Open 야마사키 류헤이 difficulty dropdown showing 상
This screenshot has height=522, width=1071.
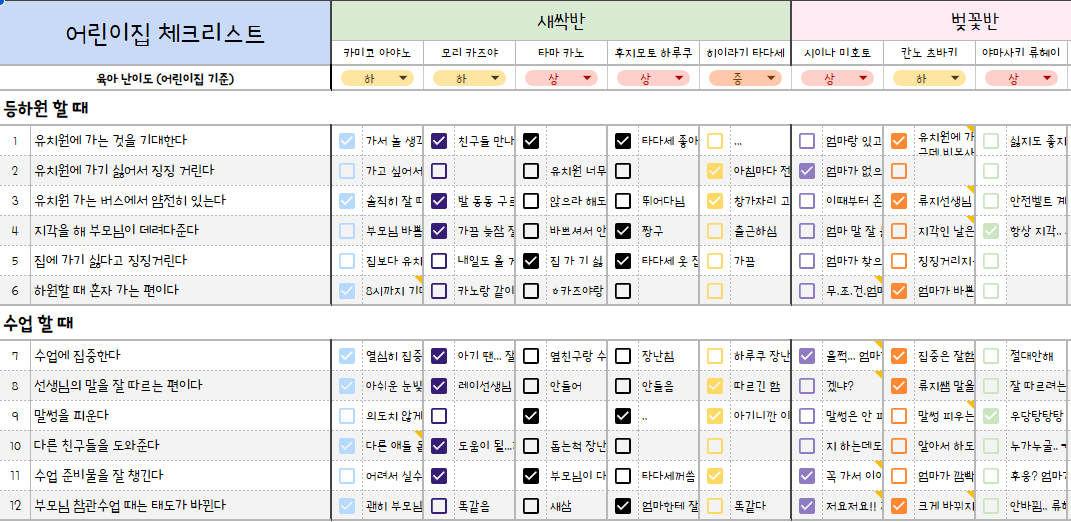(x=1021, y=79)
